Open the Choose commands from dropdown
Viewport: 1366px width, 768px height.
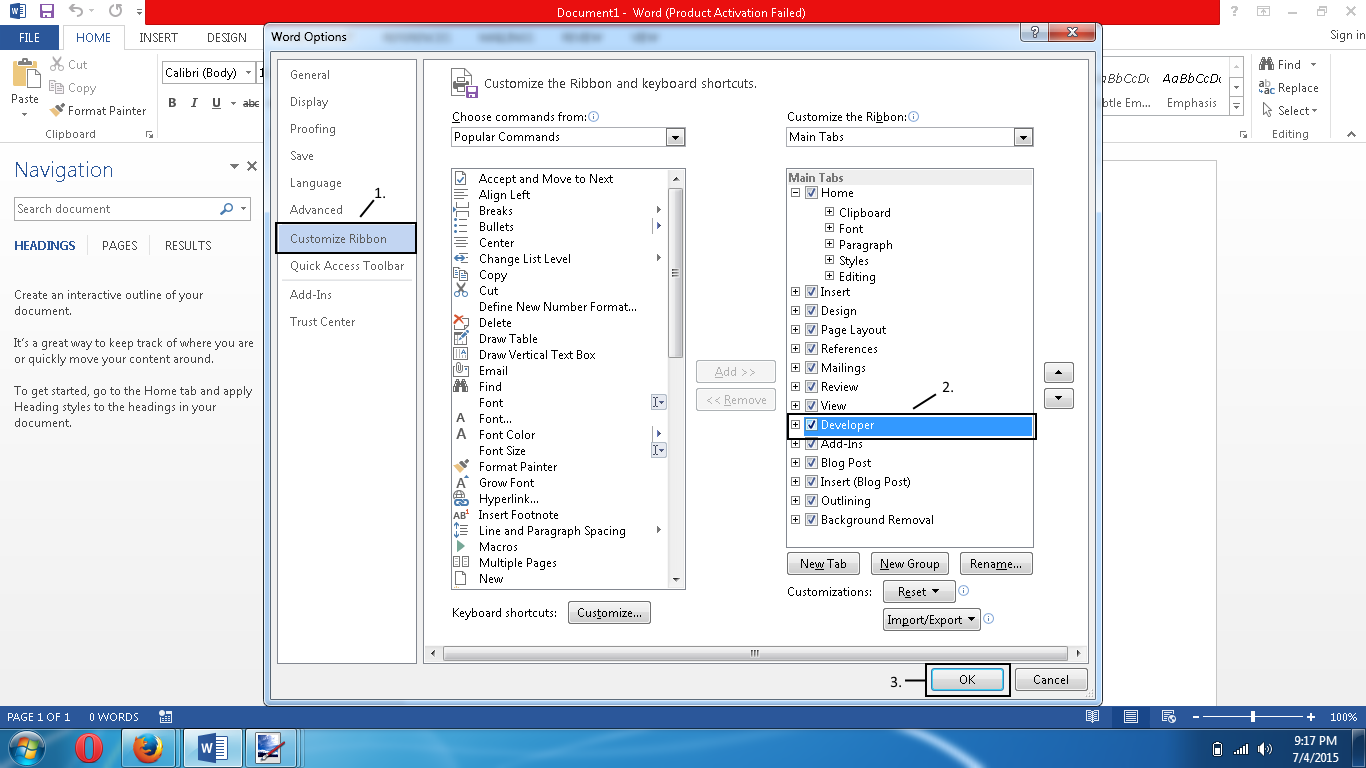coord(676,137)
